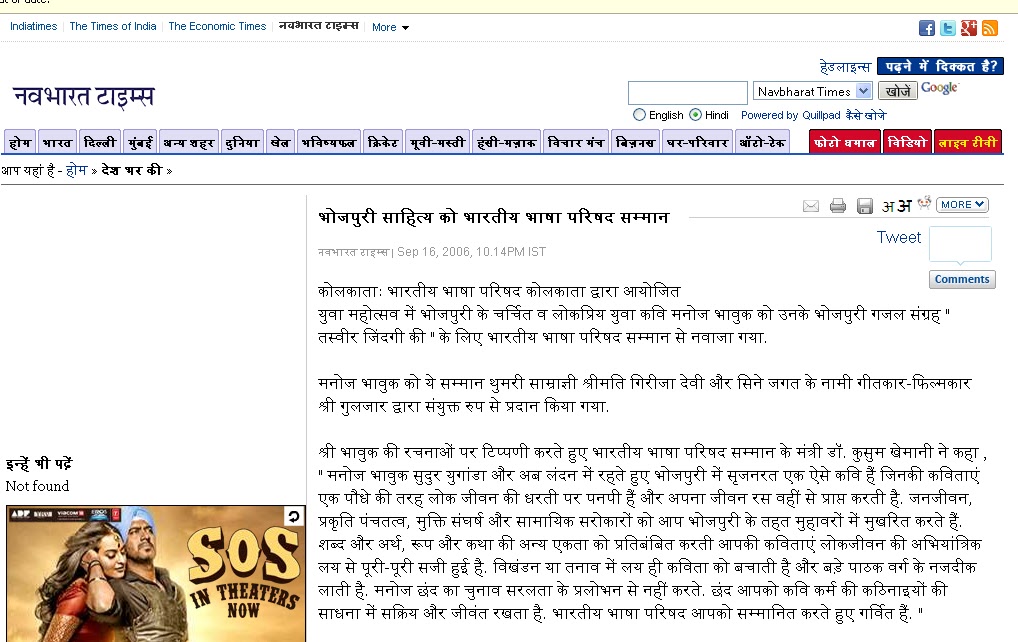
Task: Open the कैसे खोजें help link
Action: [x=865, y=116]
